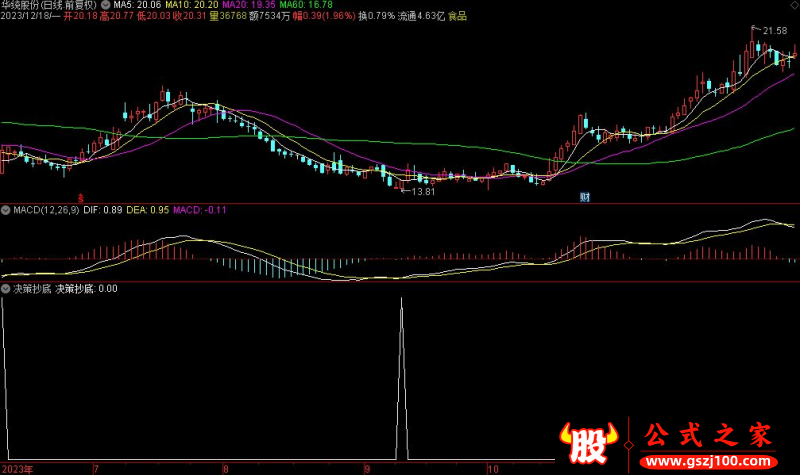Select the MA20: 19.35 label
This screenshot has height=475, width=800.
[248, 5]
